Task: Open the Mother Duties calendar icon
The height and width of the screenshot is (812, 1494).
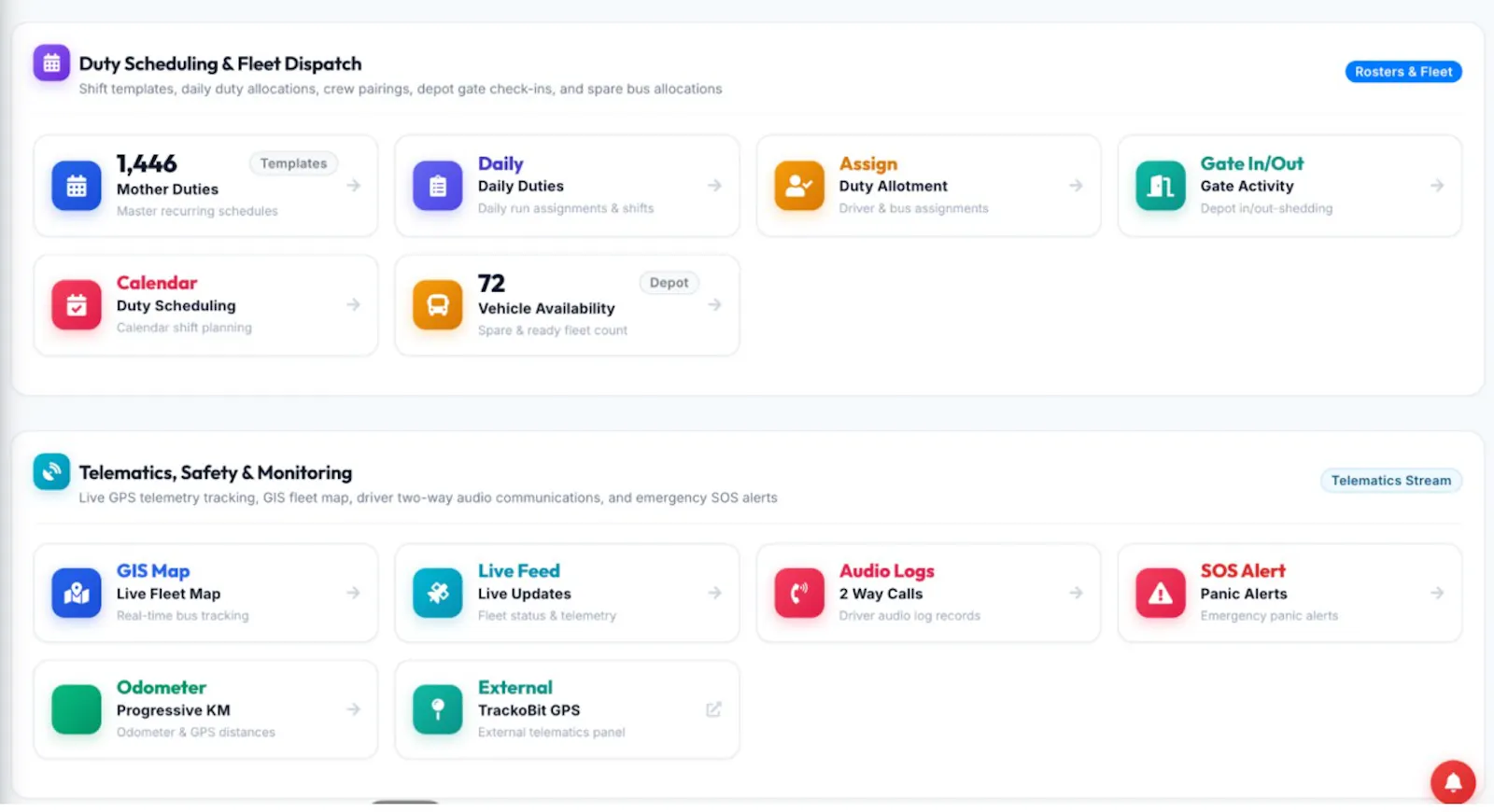Action: [x=77, y=186]
